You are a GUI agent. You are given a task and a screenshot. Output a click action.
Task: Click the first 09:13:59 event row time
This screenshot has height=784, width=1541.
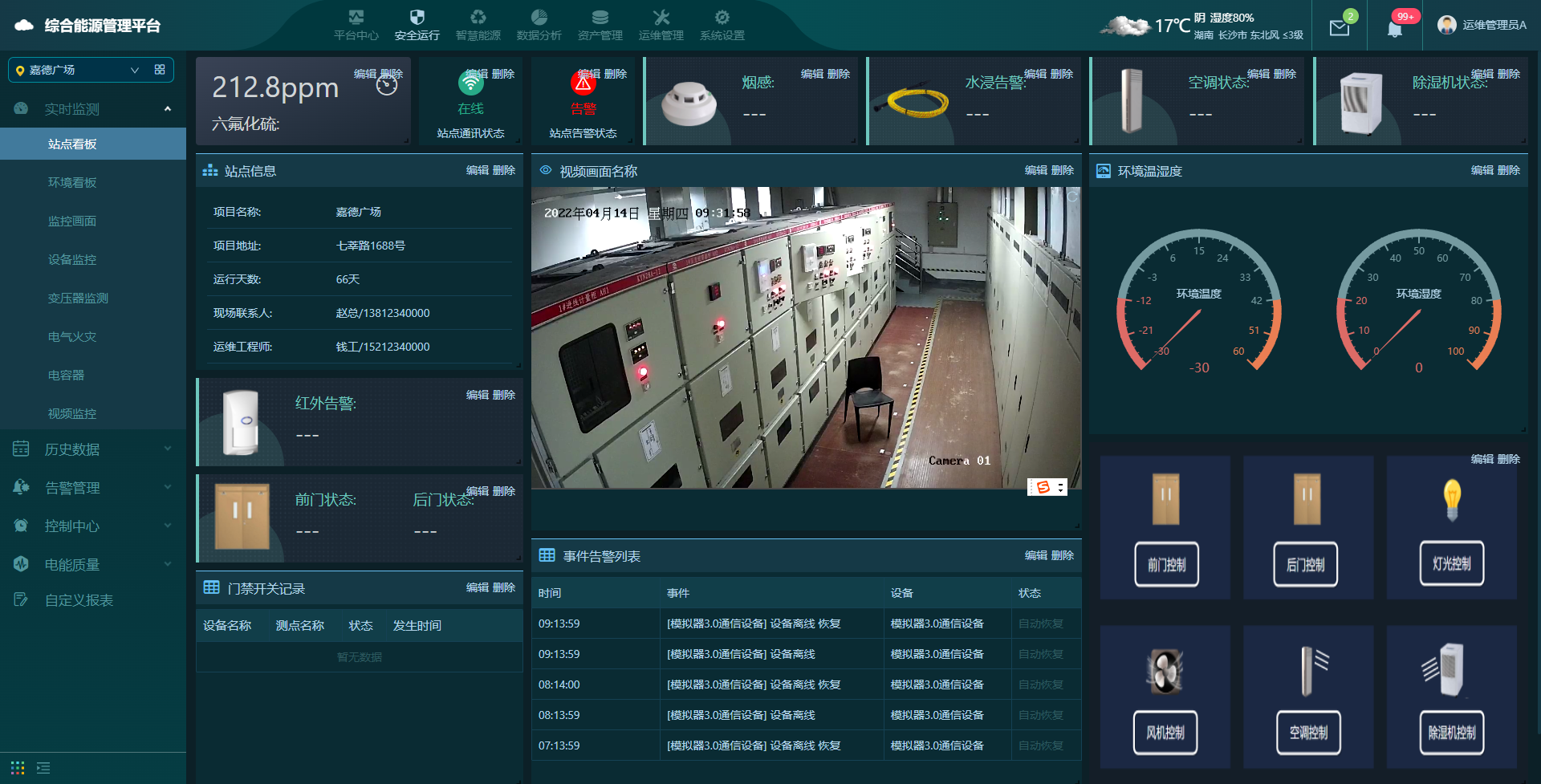tap(559, 624)
